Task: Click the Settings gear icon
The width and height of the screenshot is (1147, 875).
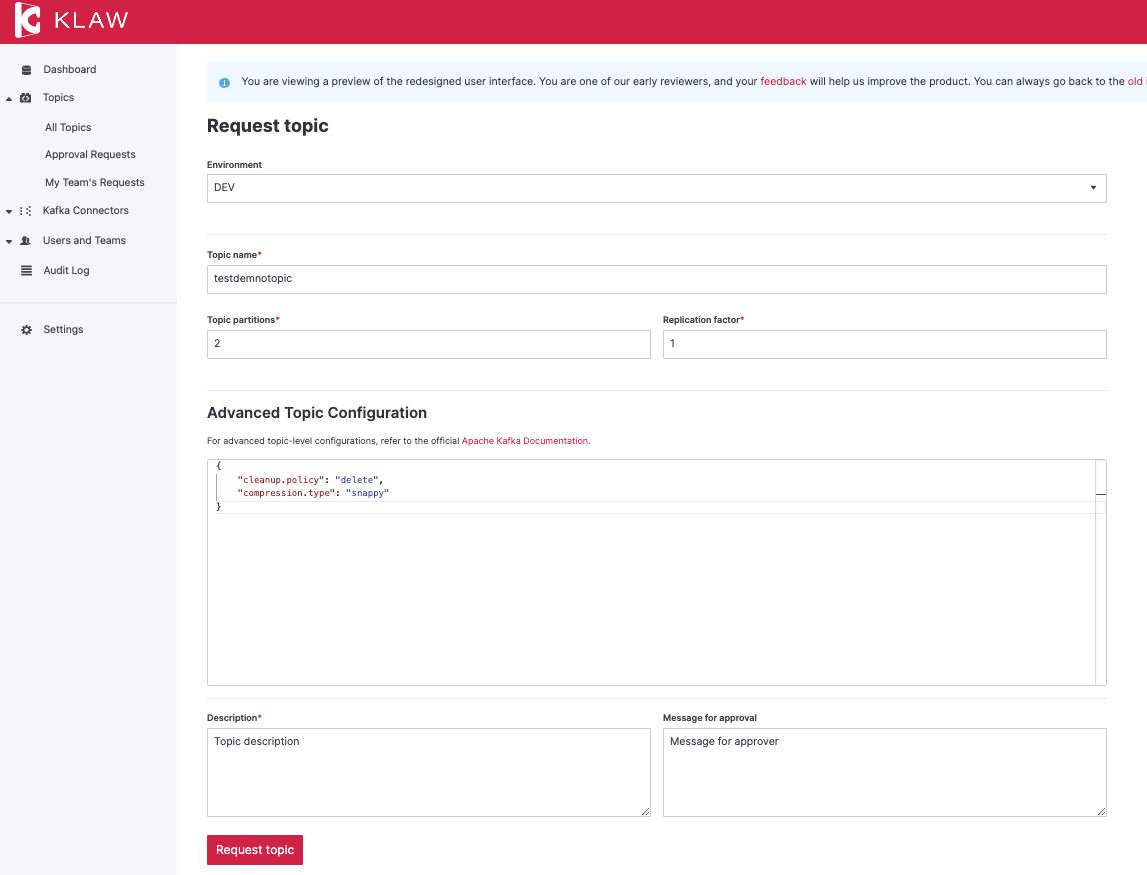Action: (x=26, y=330)
